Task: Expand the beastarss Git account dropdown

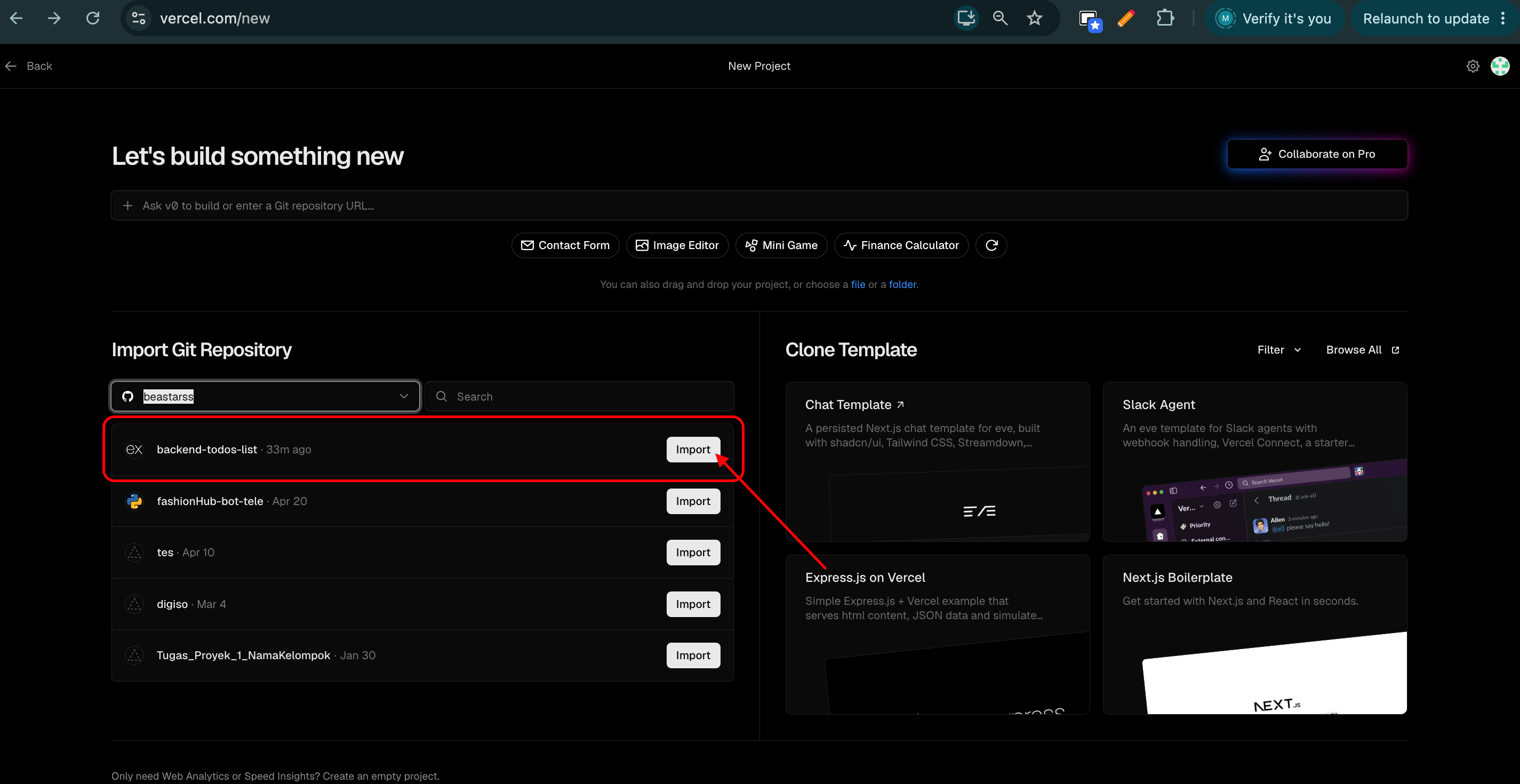Action: (x=266, y=396)
